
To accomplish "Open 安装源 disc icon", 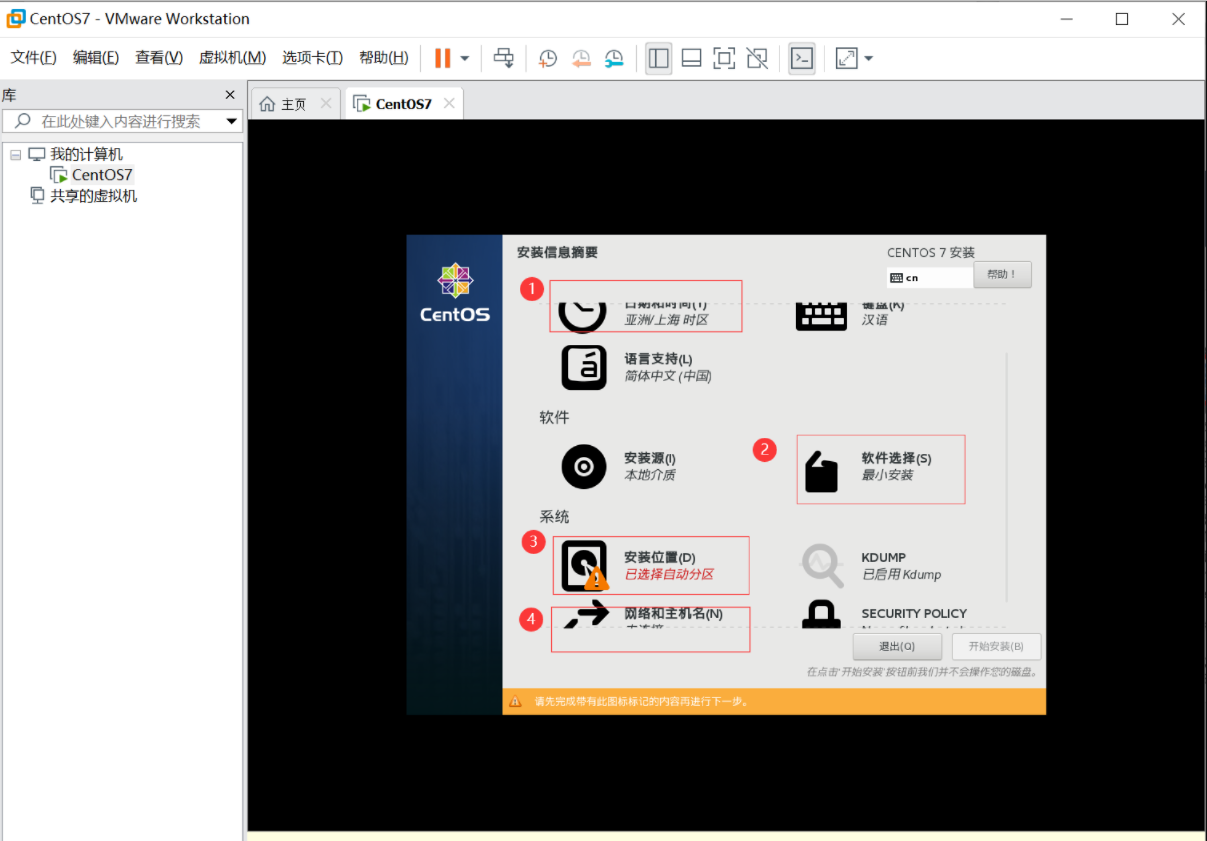I will click(x=584, y=466).
